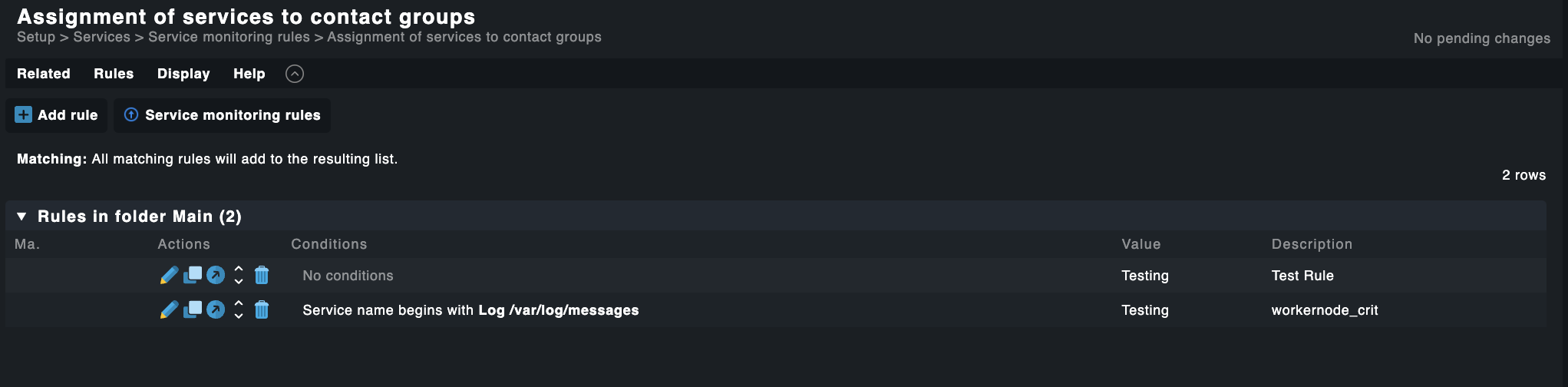Edit the Test Rule entry with pencil icon
The width and height of the screenshot is (1568, 387).
[169, 275]
